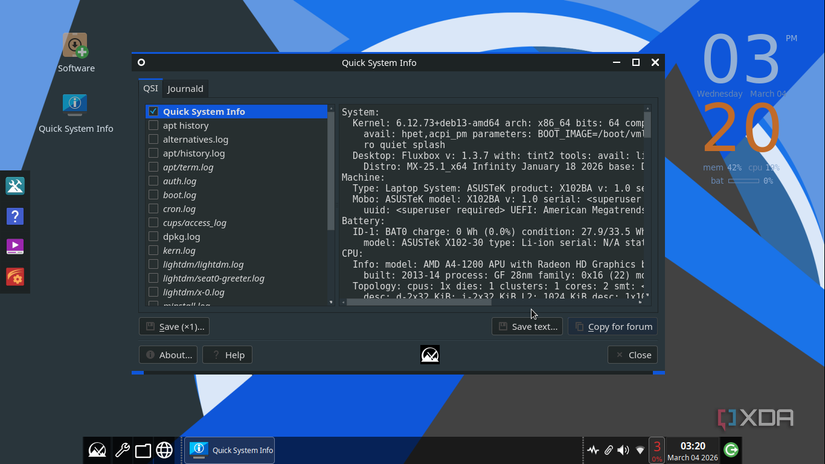Tick the apt/history.log checkbox
Image resolution: width=825 pixels, height=464 pixels.
pos(153,153)
